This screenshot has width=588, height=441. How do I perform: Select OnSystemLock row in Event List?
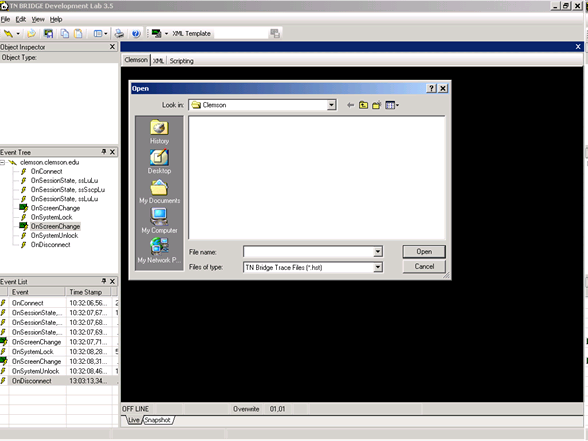[x=59, y=352]
